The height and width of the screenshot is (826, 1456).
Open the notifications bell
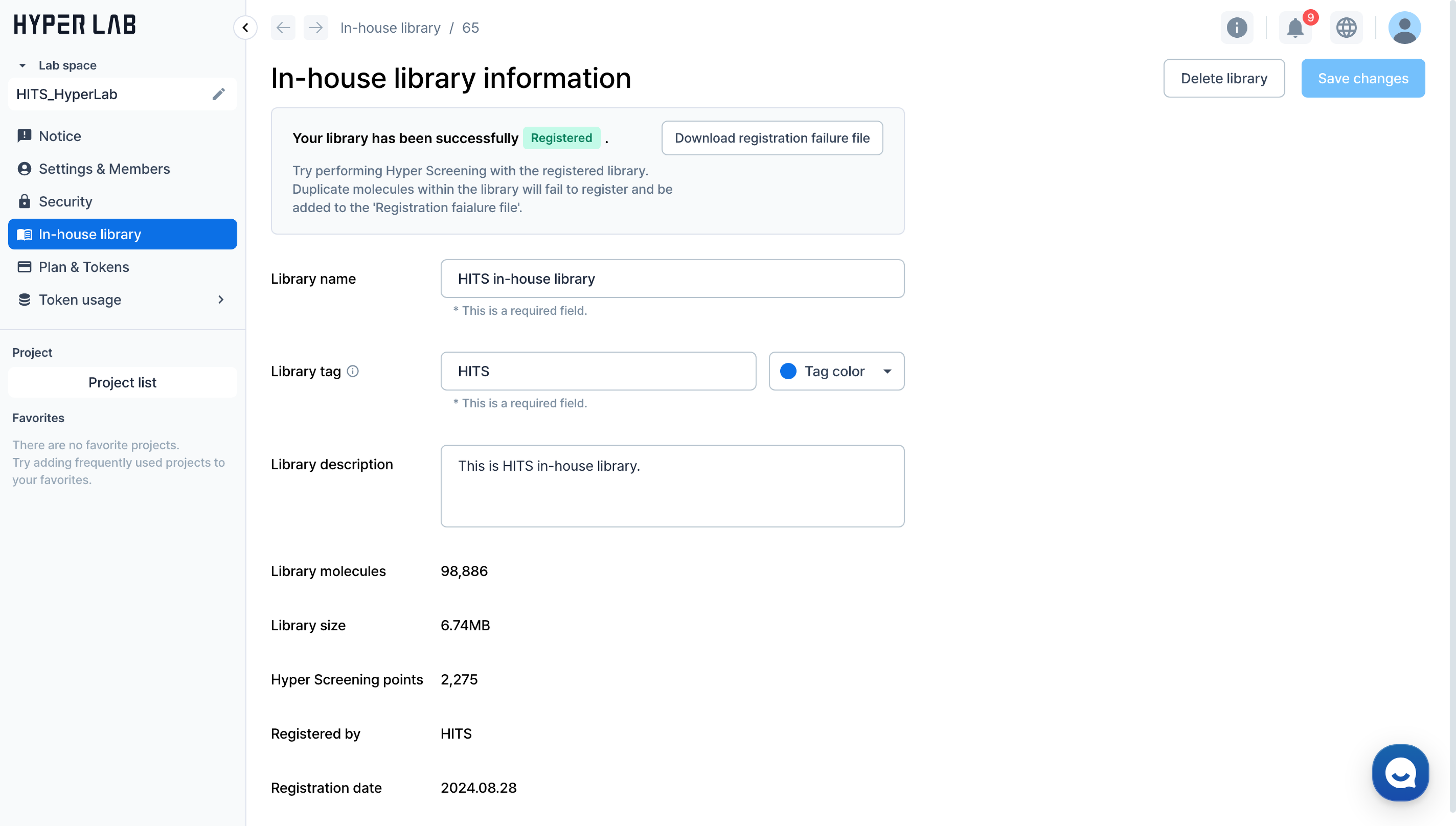[x=1295, y=27]
